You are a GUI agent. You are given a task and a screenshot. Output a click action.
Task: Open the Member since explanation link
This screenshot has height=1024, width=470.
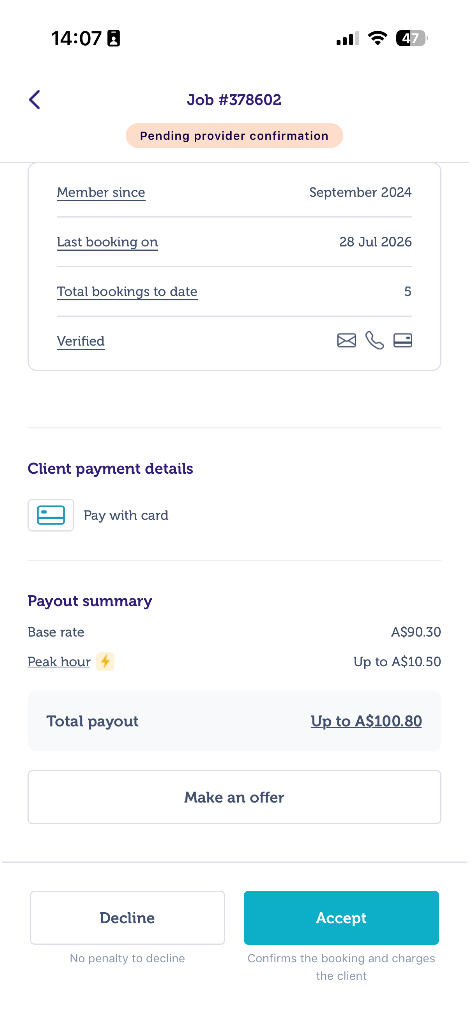101,193
